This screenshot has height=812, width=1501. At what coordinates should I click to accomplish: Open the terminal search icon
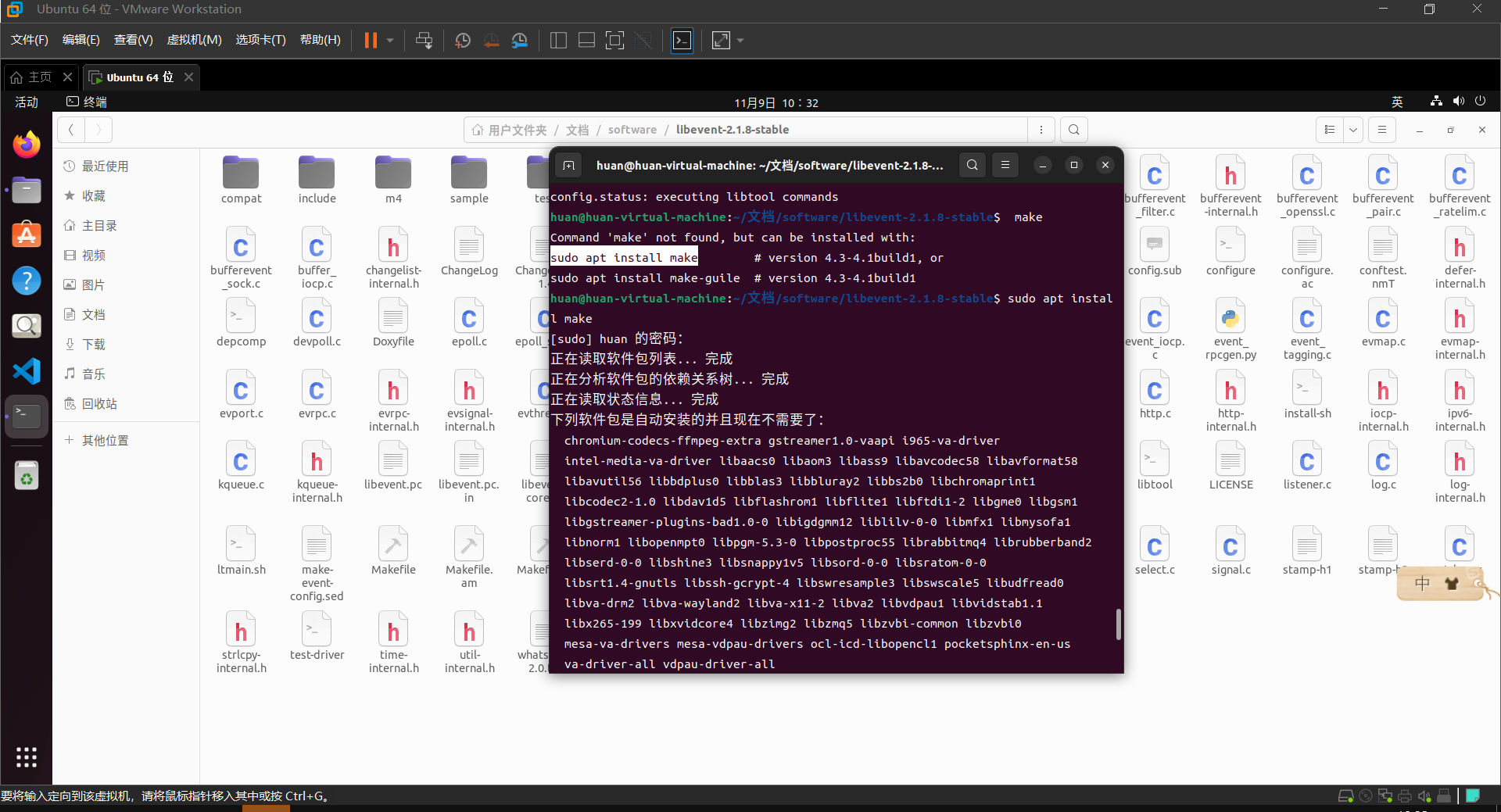[972, 165]
